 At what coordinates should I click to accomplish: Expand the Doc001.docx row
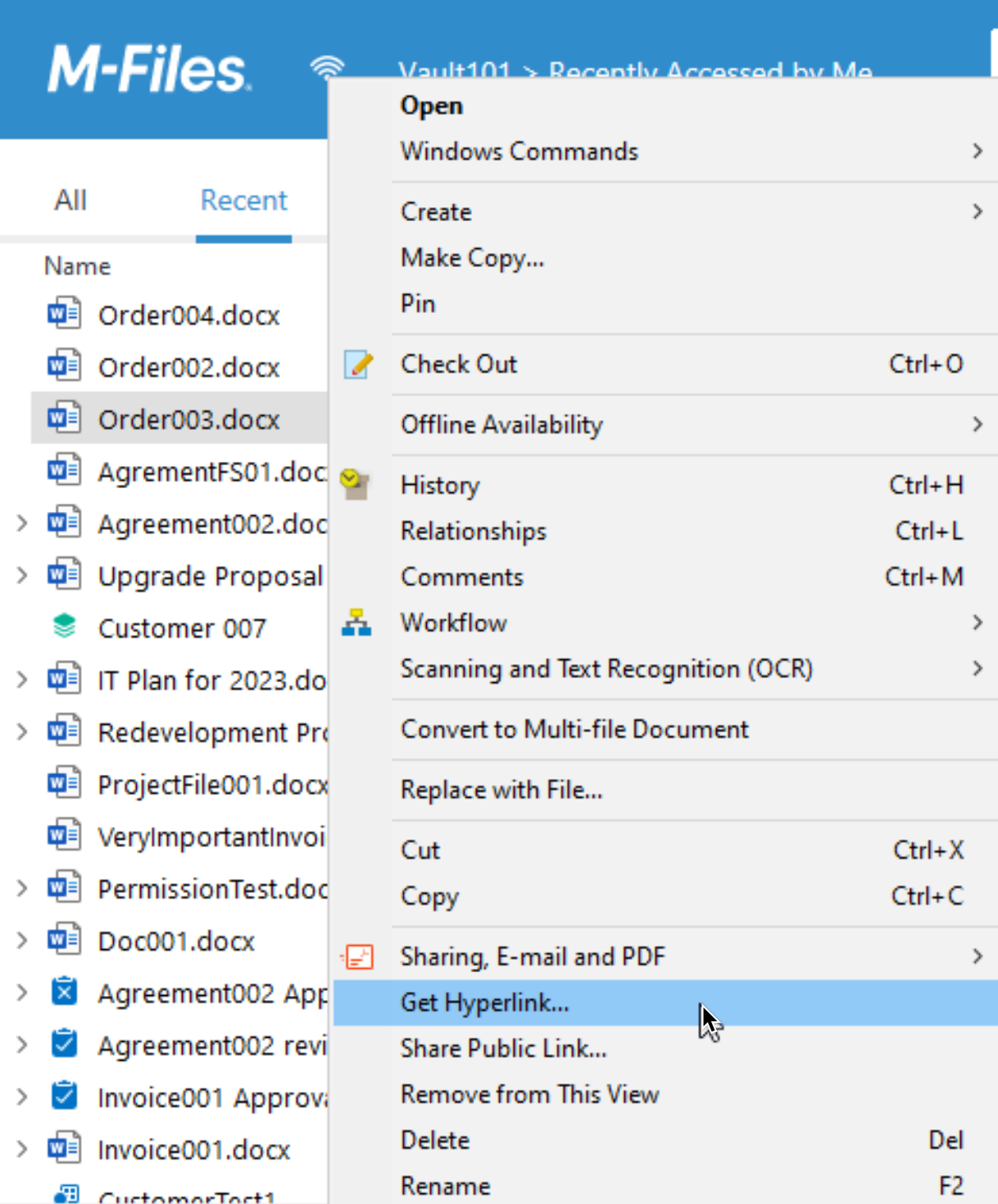(22, 940)
